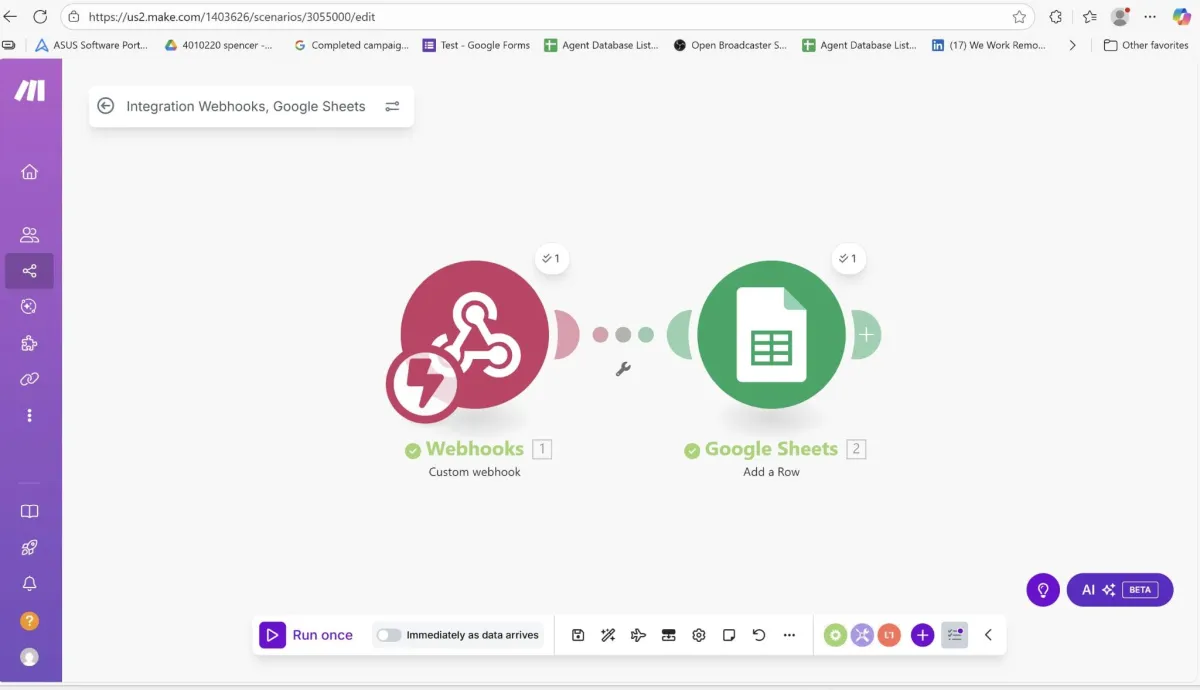Click the checklist log icon in toolbar
The image size is (1200, 690).
(955, 635)
